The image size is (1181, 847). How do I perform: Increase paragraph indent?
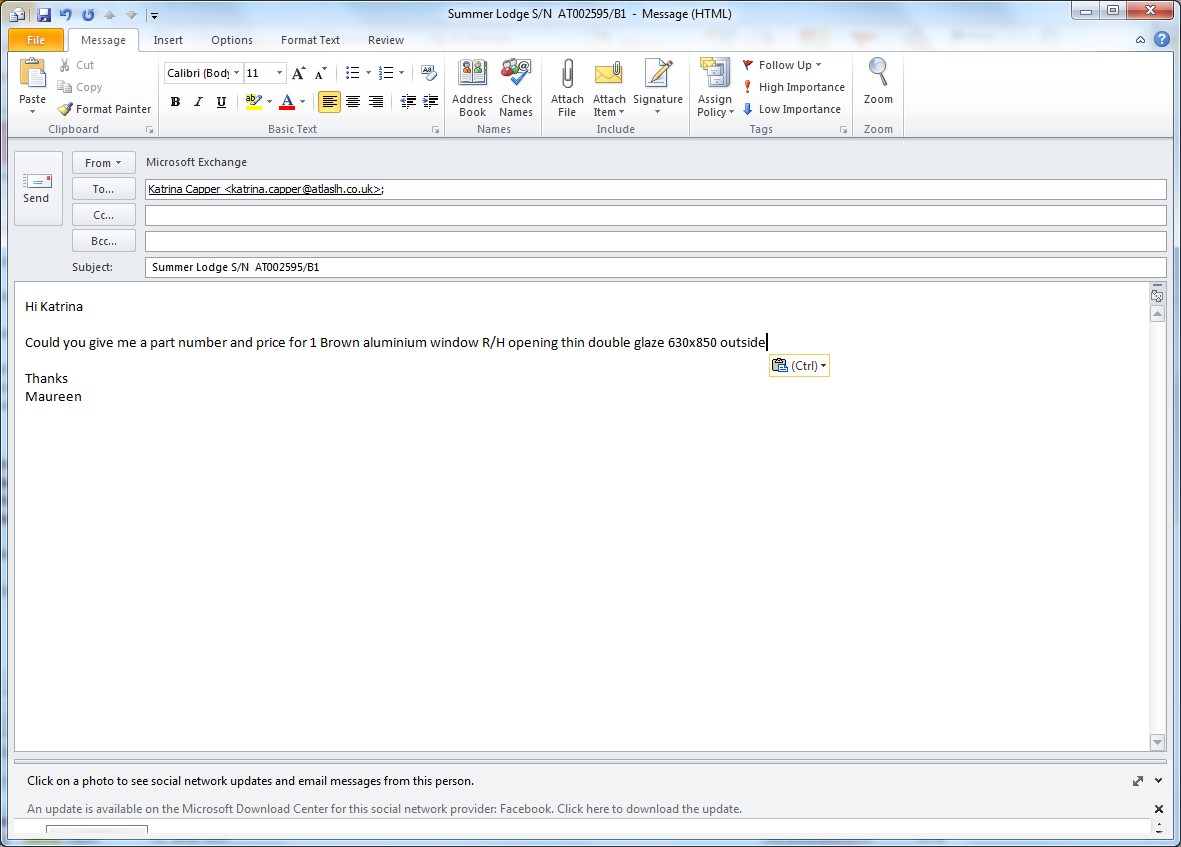tap(431, 102)
